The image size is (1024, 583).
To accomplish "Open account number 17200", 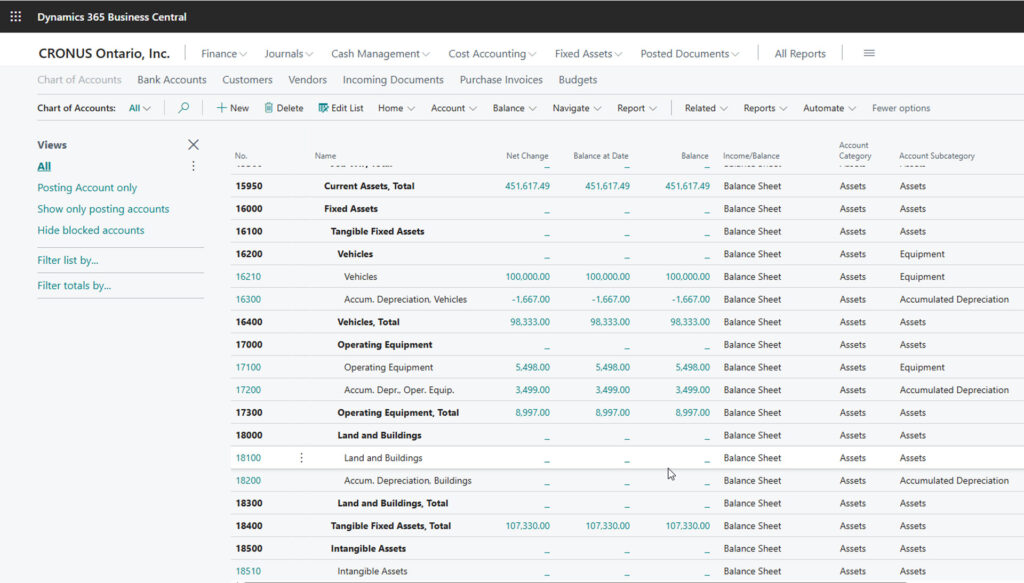I will tap(248, 390).
